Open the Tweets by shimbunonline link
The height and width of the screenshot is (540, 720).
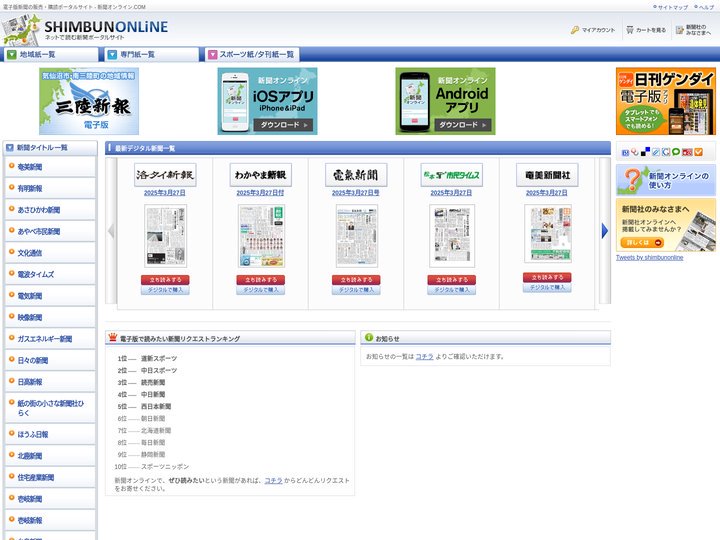click(x=649, y=258)
